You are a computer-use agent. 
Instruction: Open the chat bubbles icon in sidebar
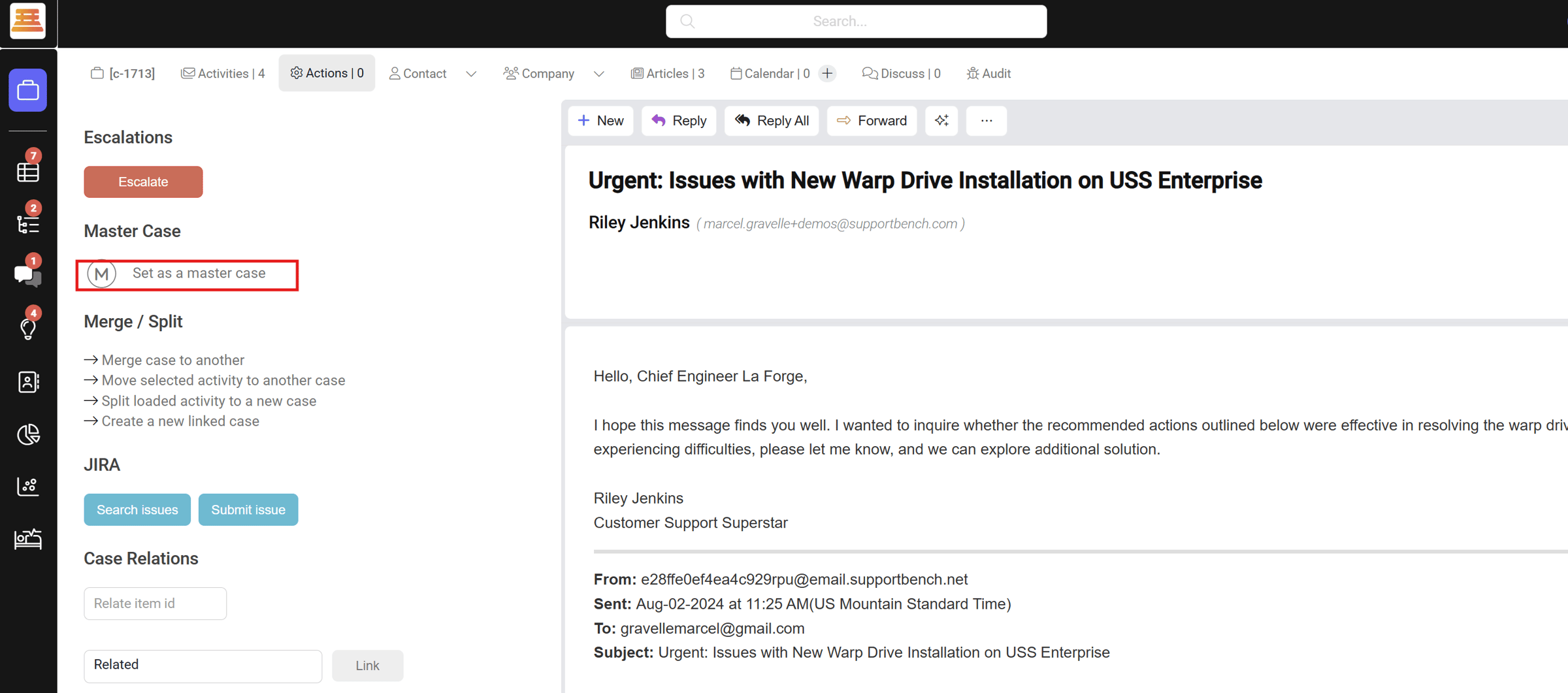[x=27, y=275]
